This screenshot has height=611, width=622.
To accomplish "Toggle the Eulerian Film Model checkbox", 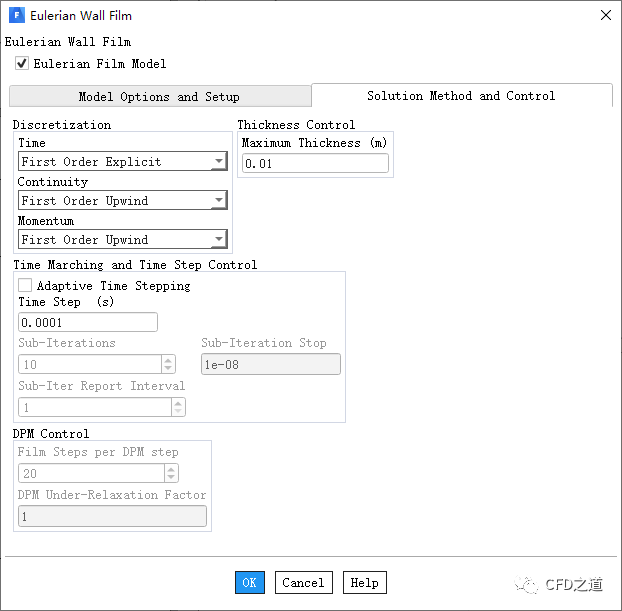I will pyautogui.click(x=22, y=63).
